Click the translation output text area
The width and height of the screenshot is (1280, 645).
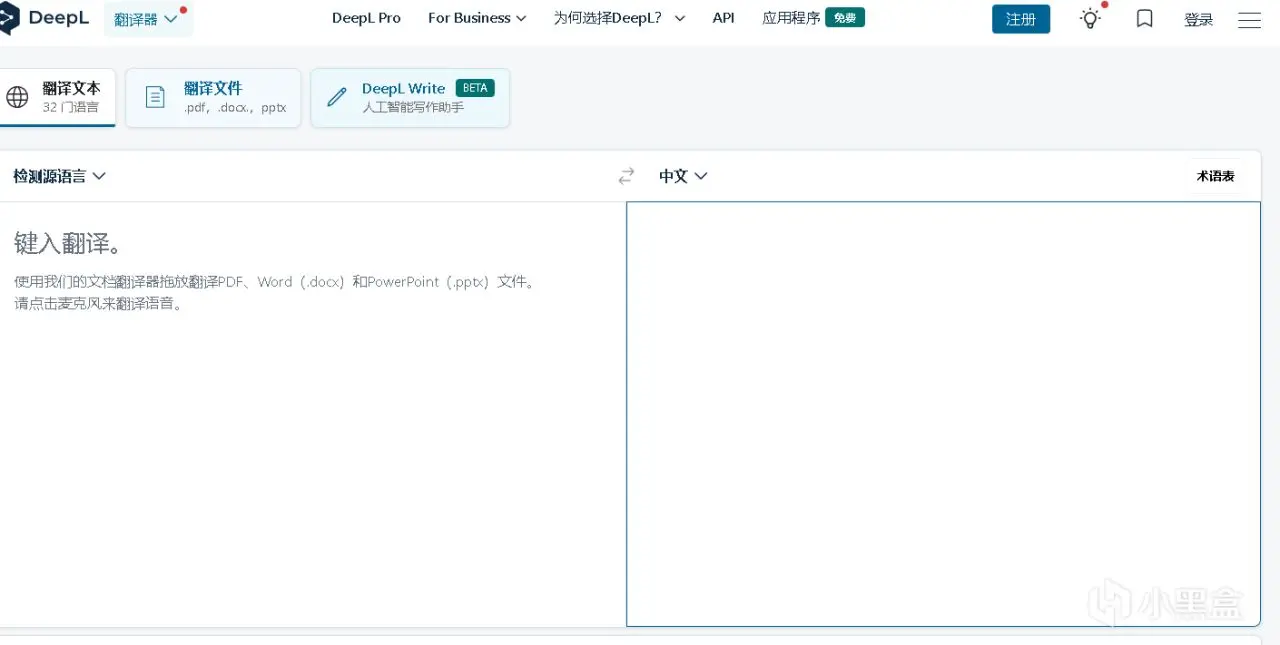click(943, 414)
